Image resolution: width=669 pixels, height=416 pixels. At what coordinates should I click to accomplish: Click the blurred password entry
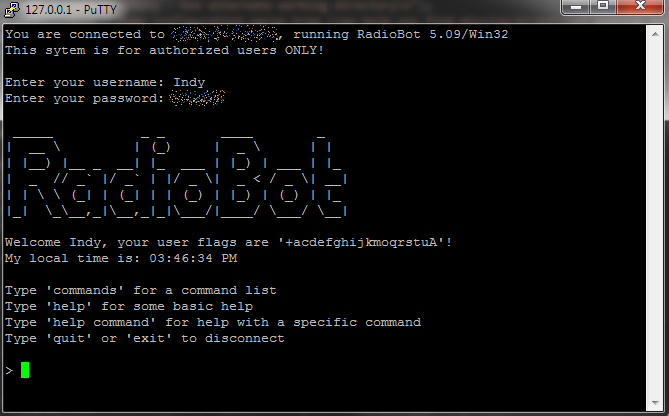pos(197,98)
